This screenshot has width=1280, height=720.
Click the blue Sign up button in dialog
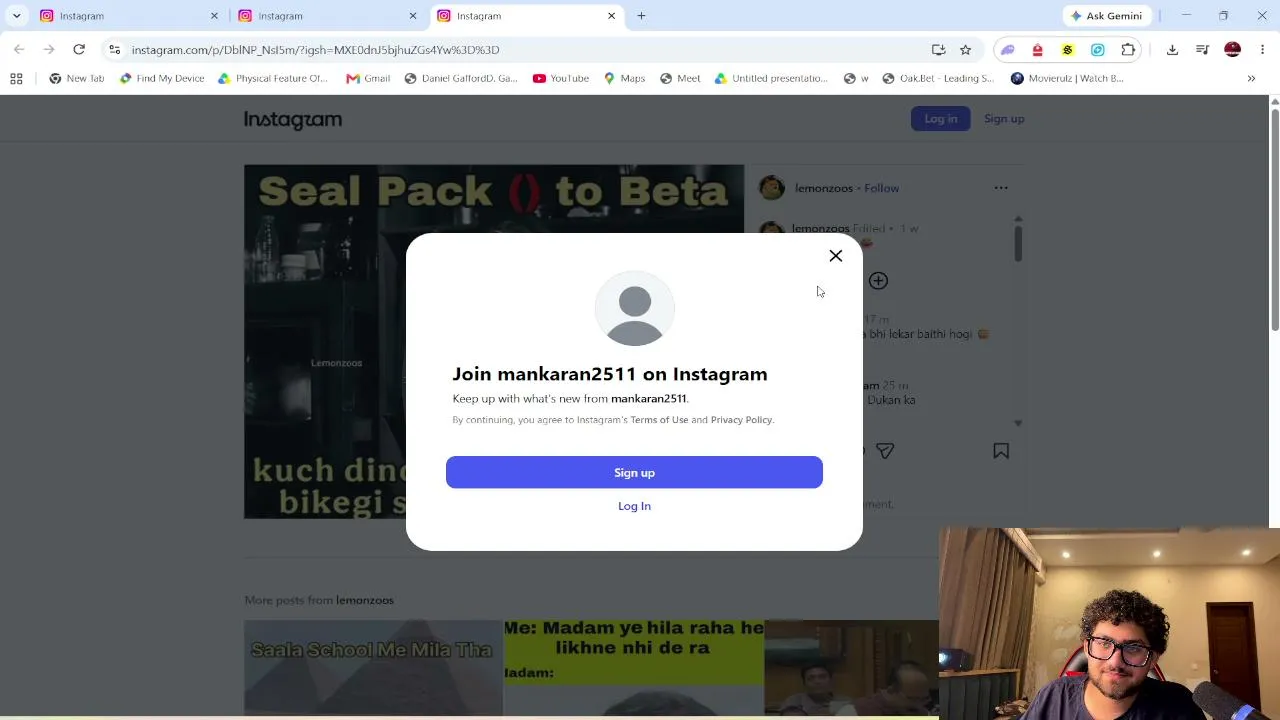coord(634,473)
